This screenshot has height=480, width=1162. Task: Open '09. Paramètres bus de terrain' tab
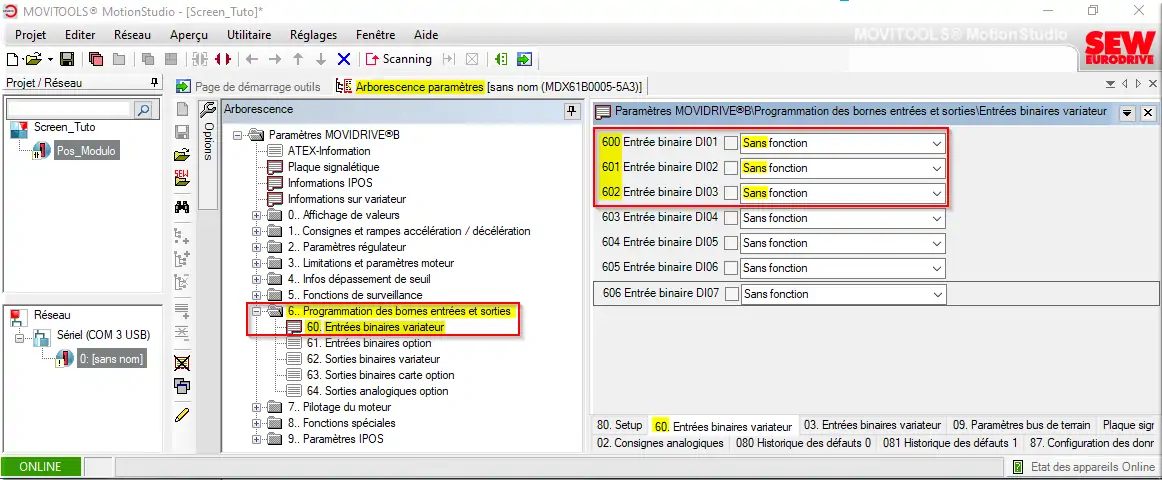1022,425
